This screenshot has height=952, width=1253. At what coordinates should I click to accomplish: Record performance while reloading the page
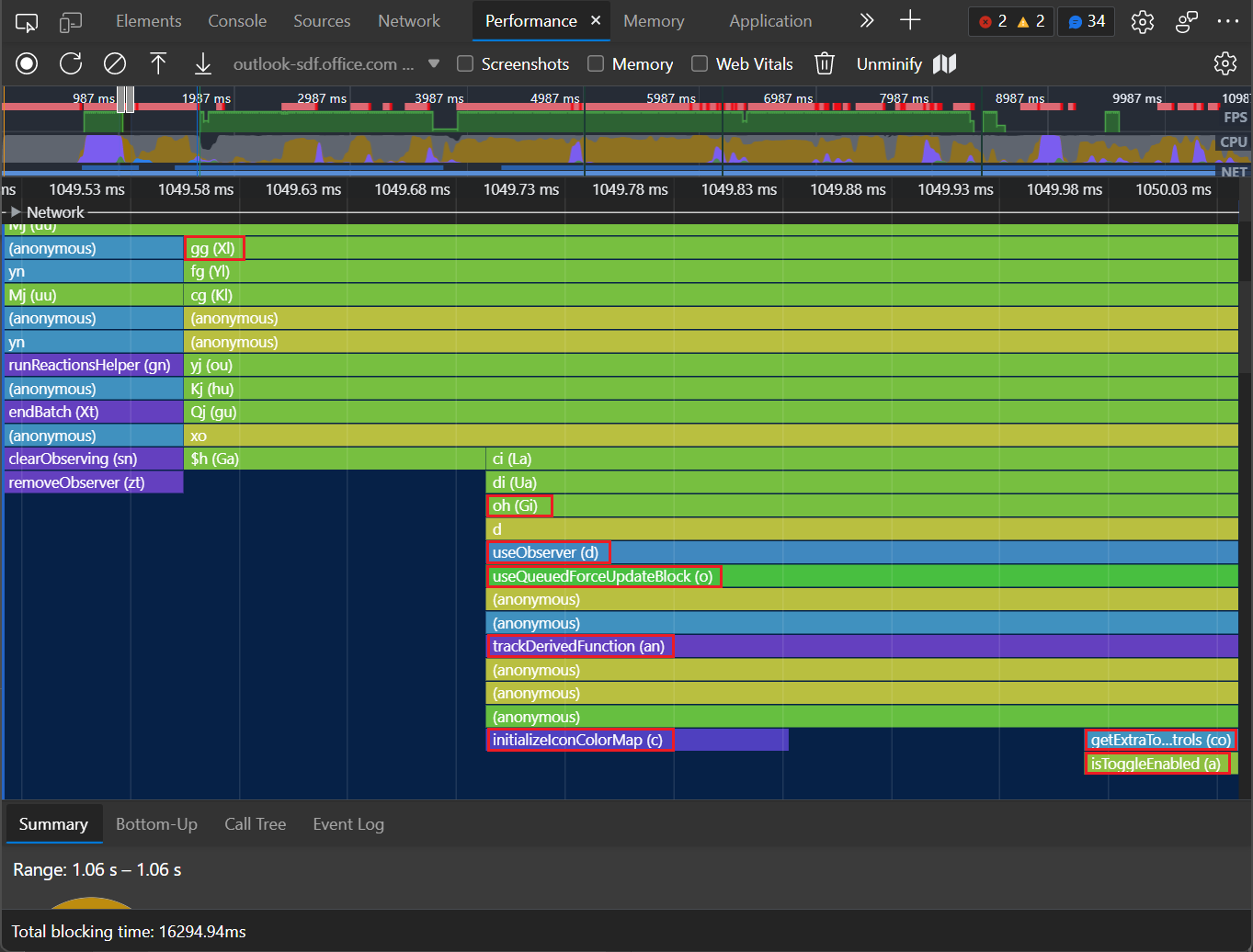70,63
